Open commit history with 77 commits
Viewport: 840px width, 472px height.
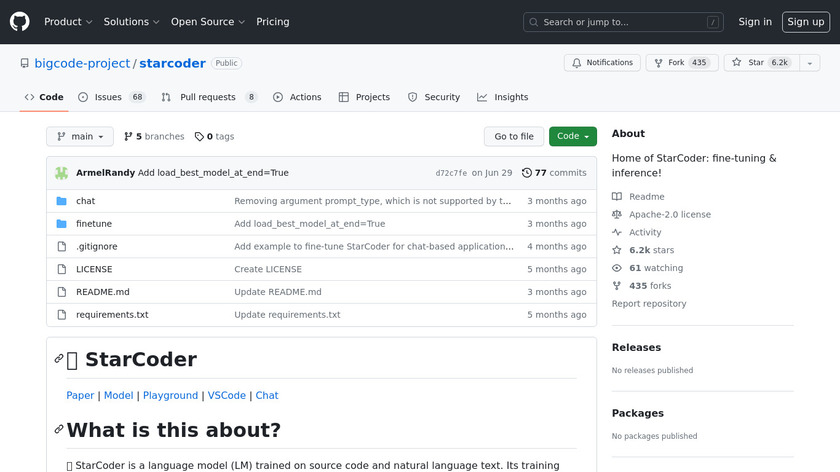tap(554, 173)
